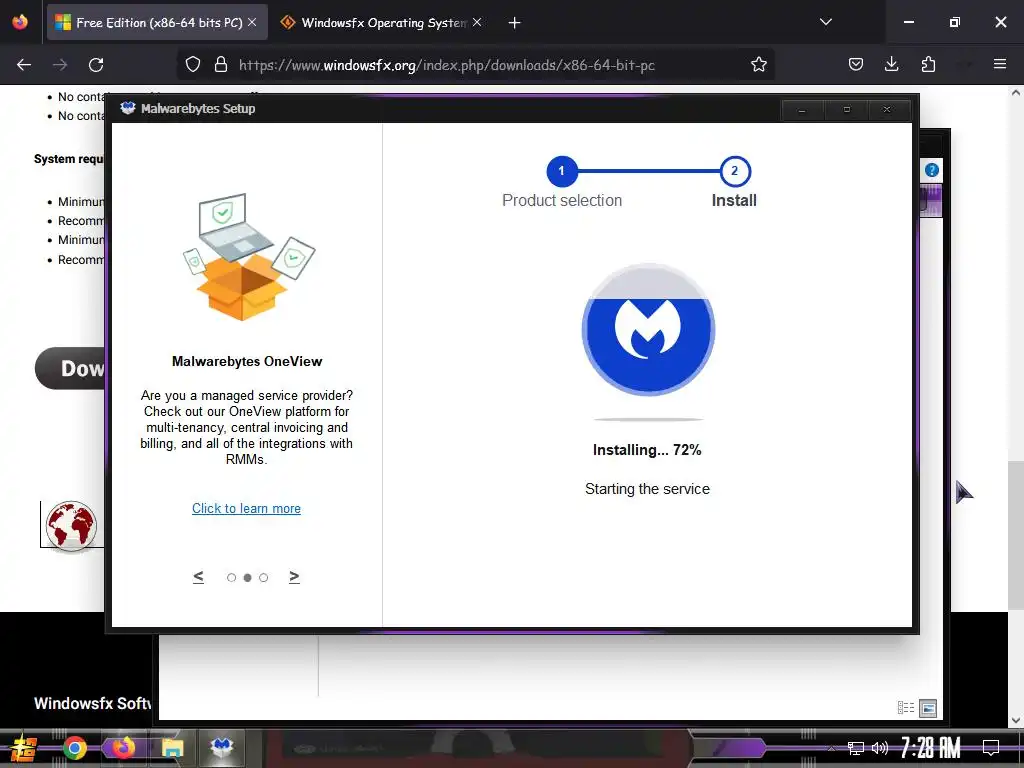Viewport: 1024px width, 768px height.
Task: Select the second carousel dot
Action: click(x=248, y=577)
